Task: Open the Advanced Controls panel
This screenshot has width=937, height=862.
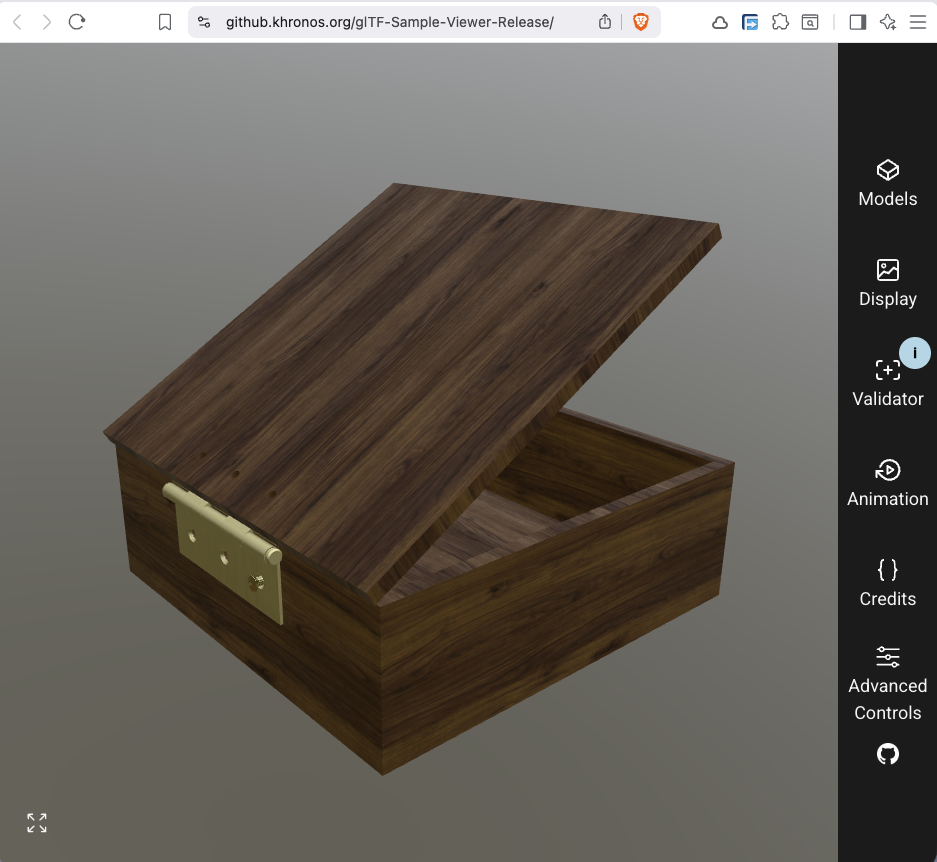Action: click(887, 684)
